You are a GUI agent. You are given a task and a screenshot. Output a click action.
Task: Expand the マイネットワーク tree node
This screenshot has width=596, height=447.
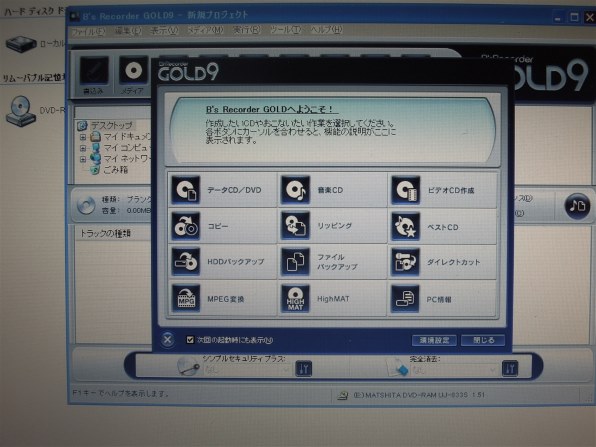tap(83, 159)
